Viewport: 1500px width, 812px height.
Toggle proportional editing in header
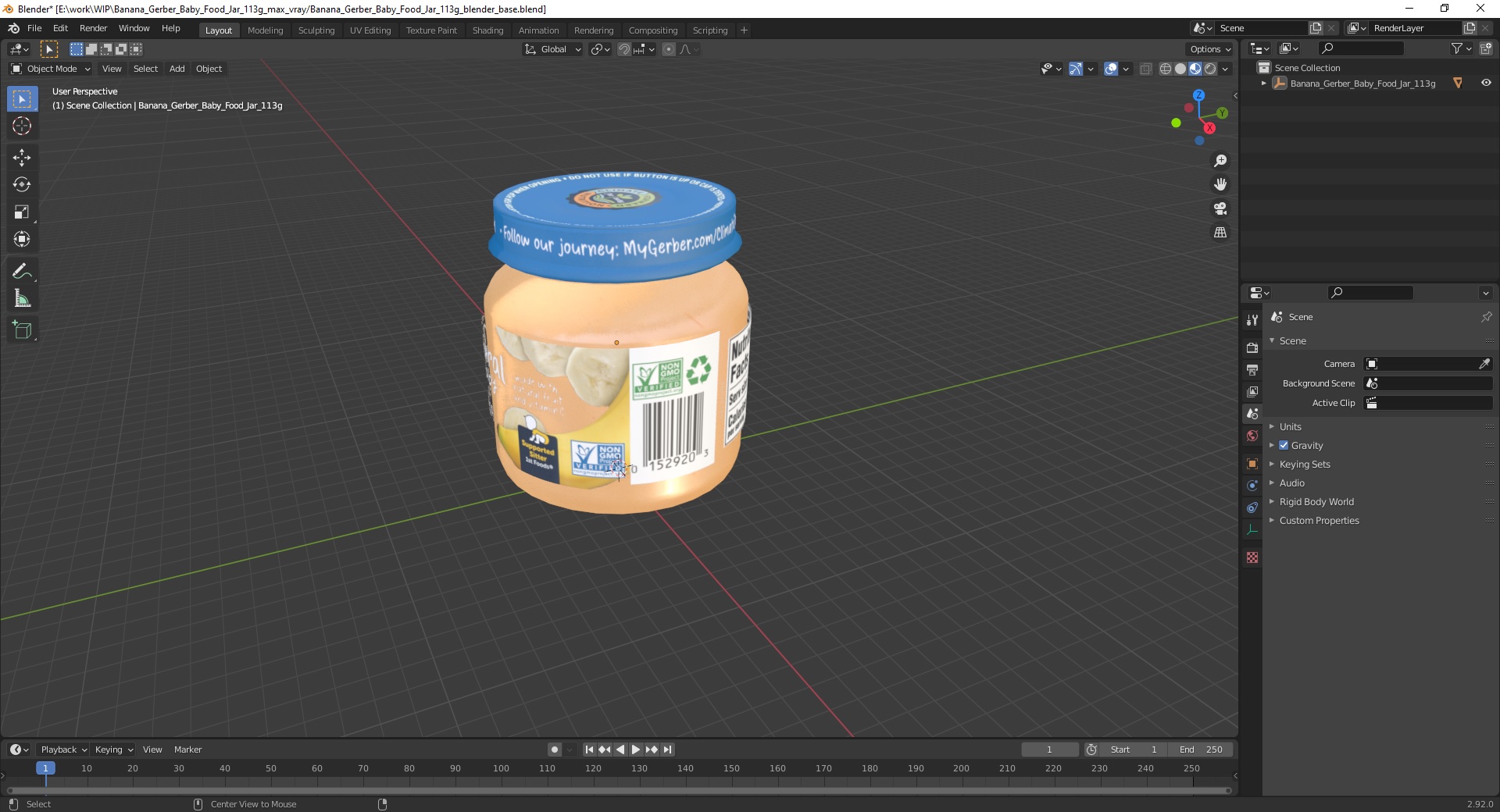tap(669, 49)
